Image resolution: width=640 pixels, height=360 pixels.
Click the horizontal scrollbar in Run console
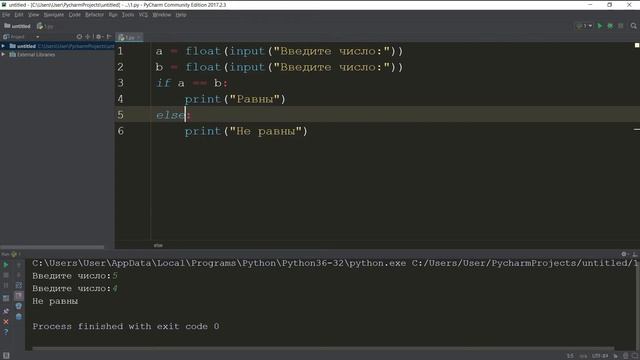[x=323, y=348]
